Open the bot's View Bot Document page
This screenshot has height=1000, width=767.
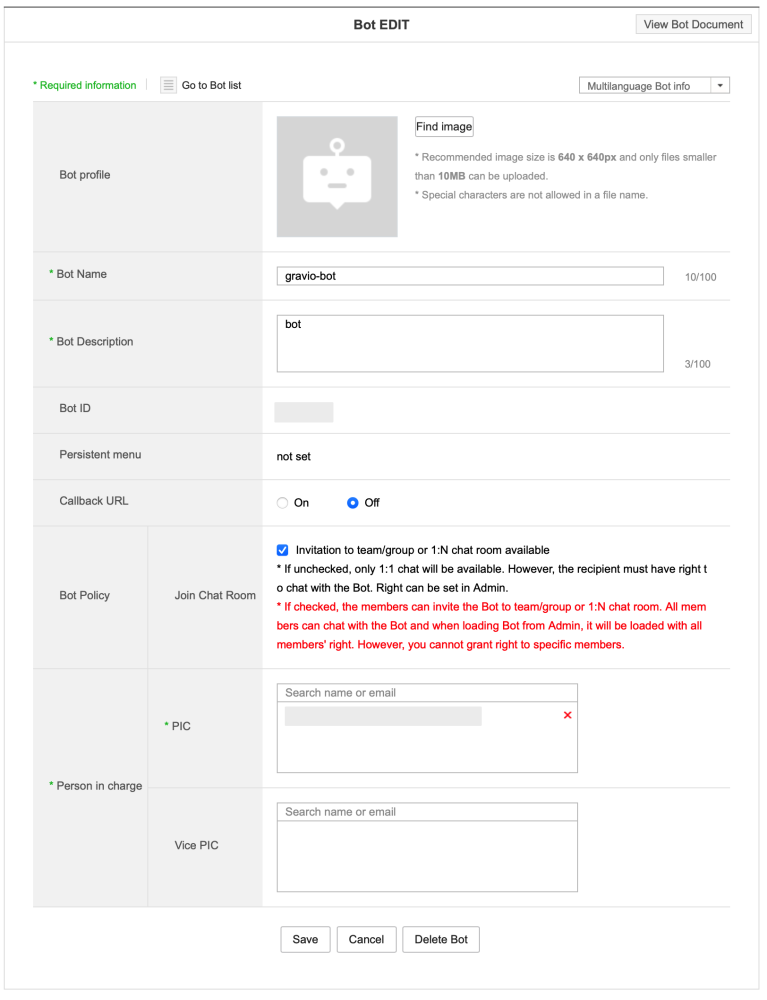click(693, 23)
